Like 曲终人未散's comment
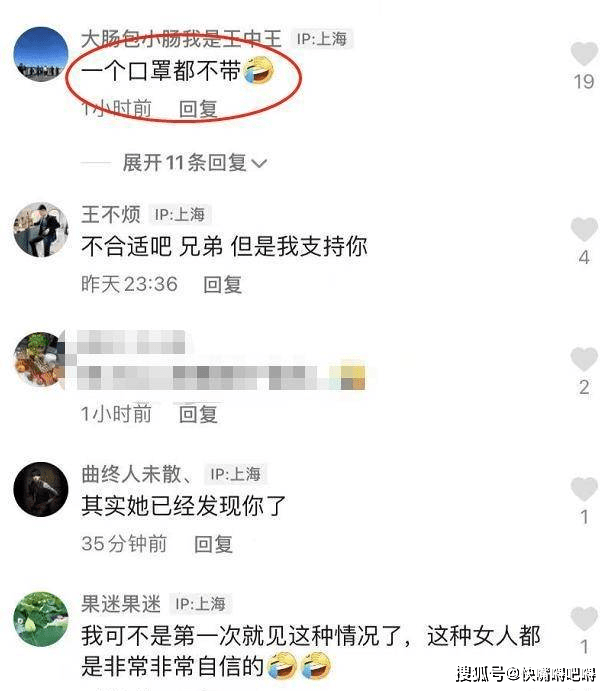 [x=584, y=489]
